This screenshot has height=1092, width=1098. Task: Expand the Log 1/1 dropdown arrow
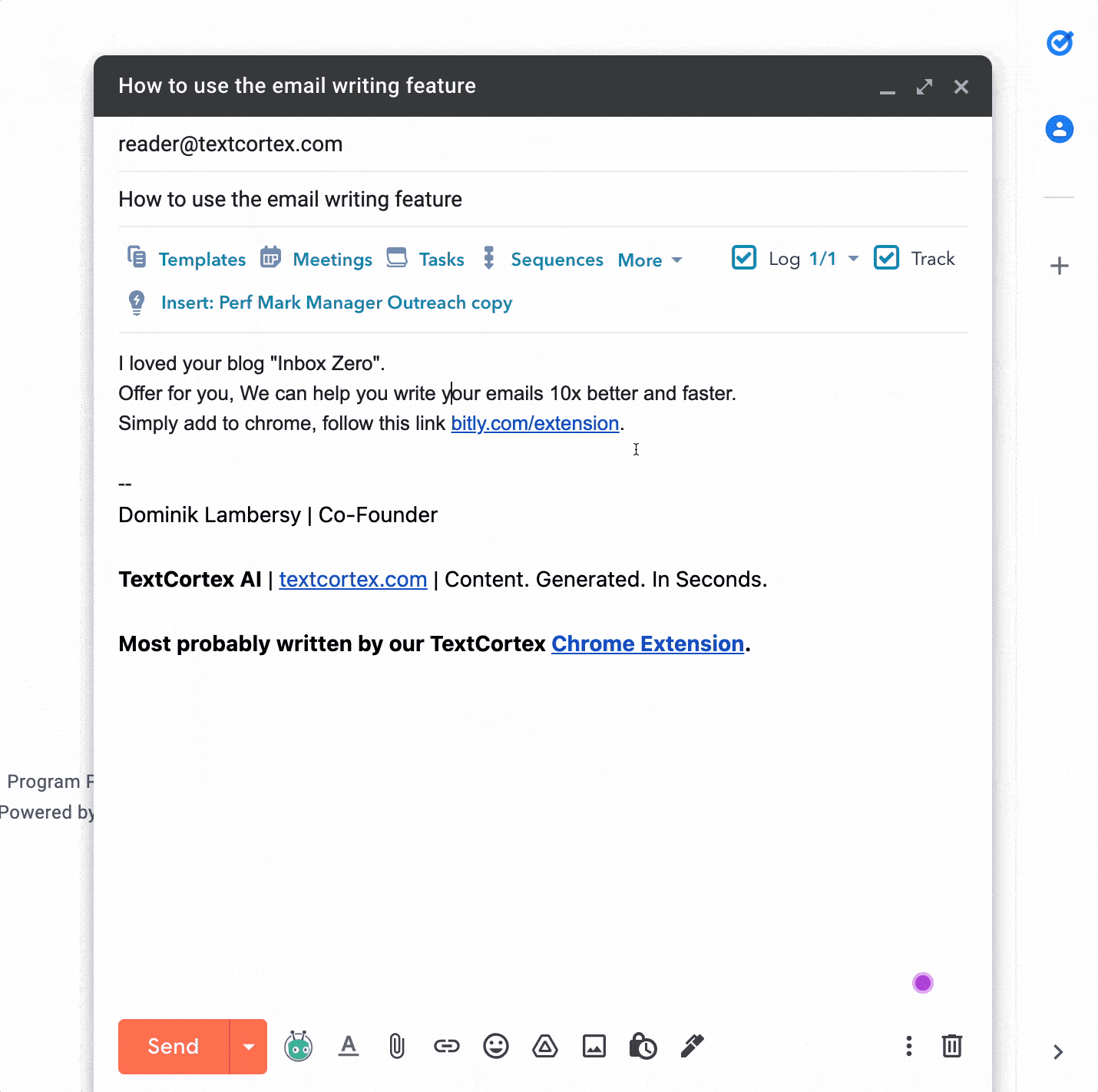853,259
